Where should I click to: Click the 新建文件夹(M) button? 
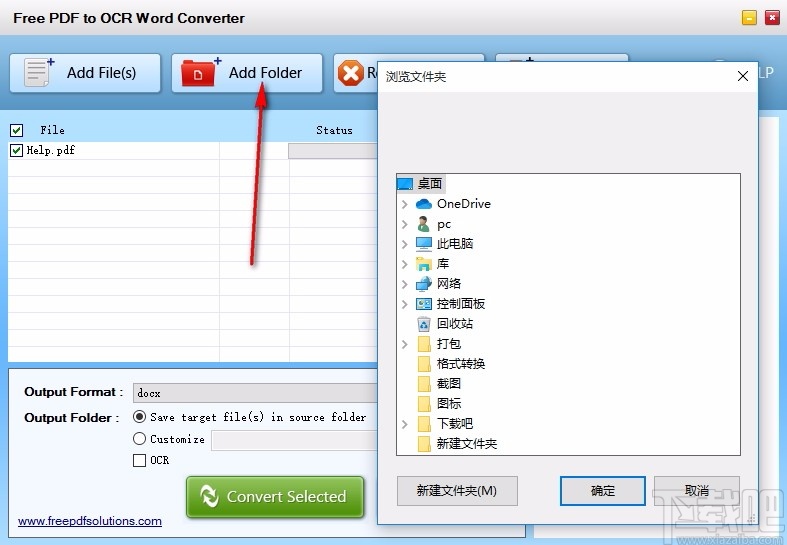pos(457,491)
